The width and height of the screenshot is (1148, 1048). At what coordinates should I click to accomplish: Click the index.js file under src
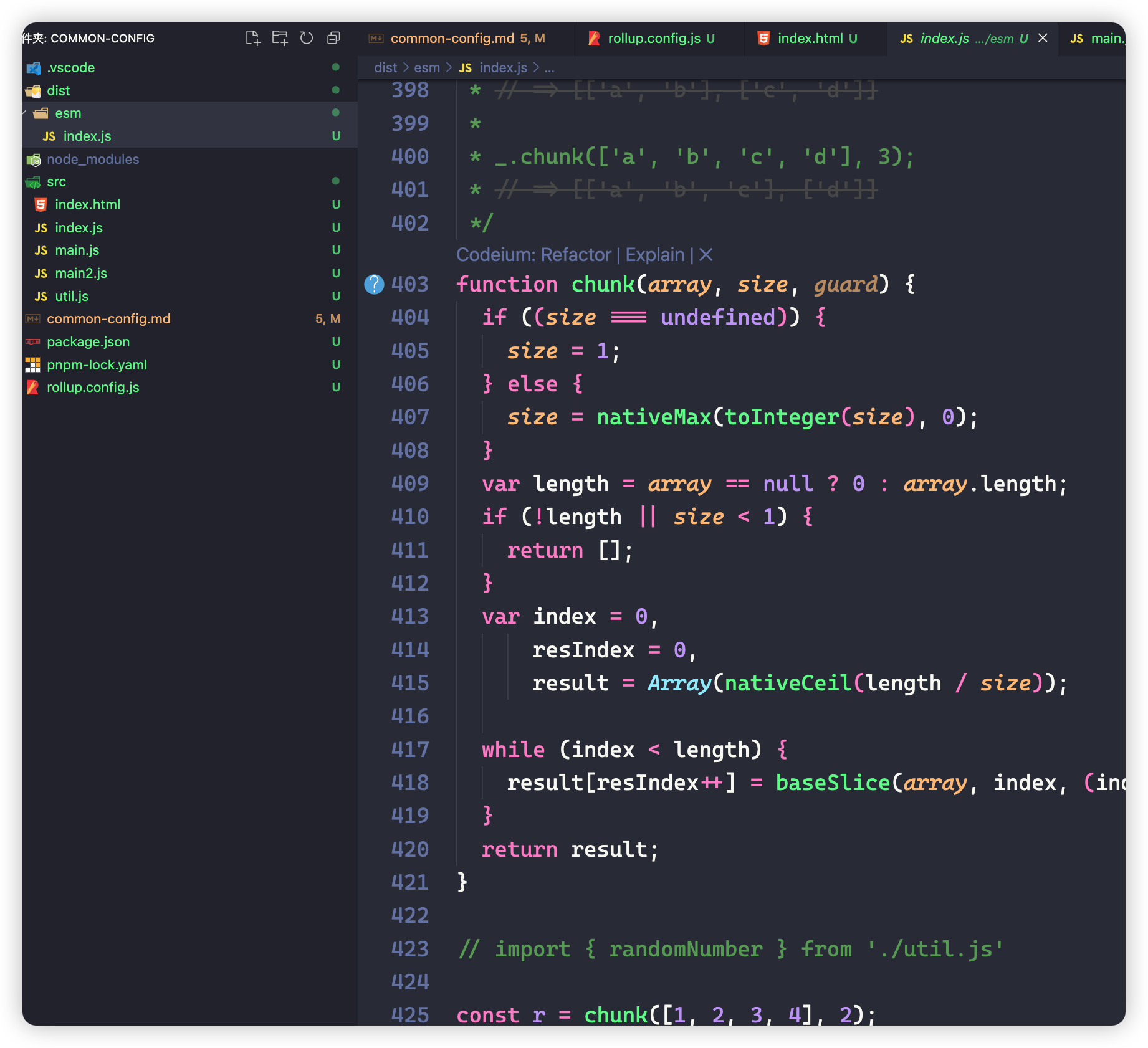point(190,227)
